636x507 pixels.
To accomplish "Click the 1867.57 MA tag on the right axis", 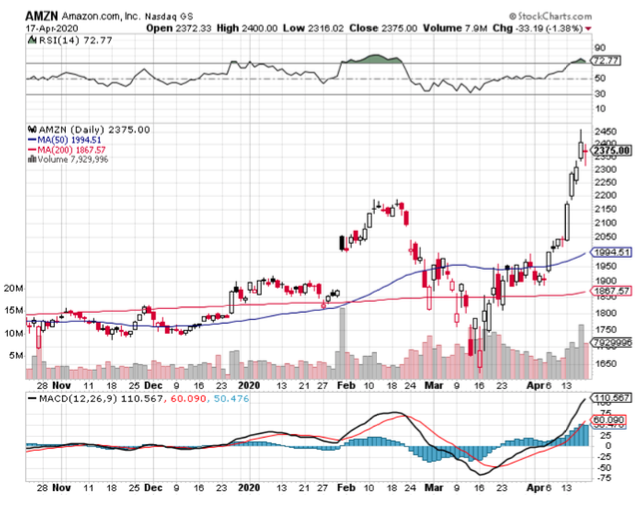I will pyautogui.click(x=612, y=291).
